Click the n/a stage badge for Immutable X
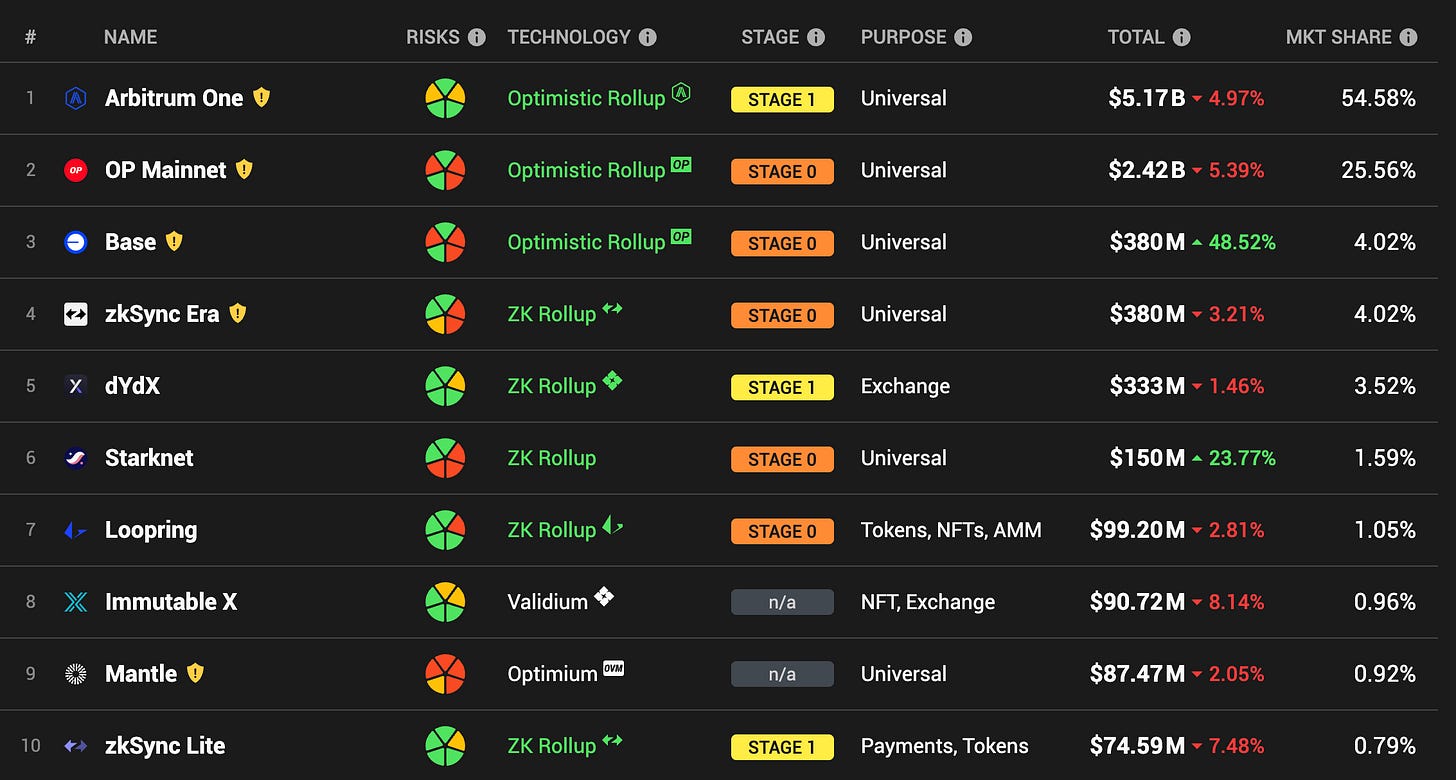 point(782,603)
